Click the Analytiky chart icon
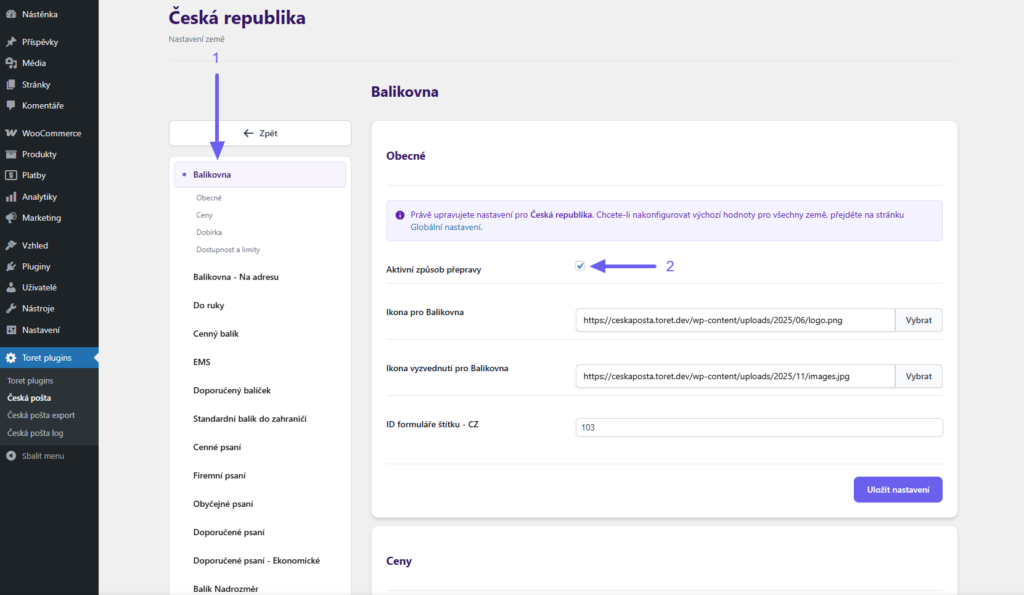Image resolution: width=1024 pixels, height=595 pixels. [11, 197]
